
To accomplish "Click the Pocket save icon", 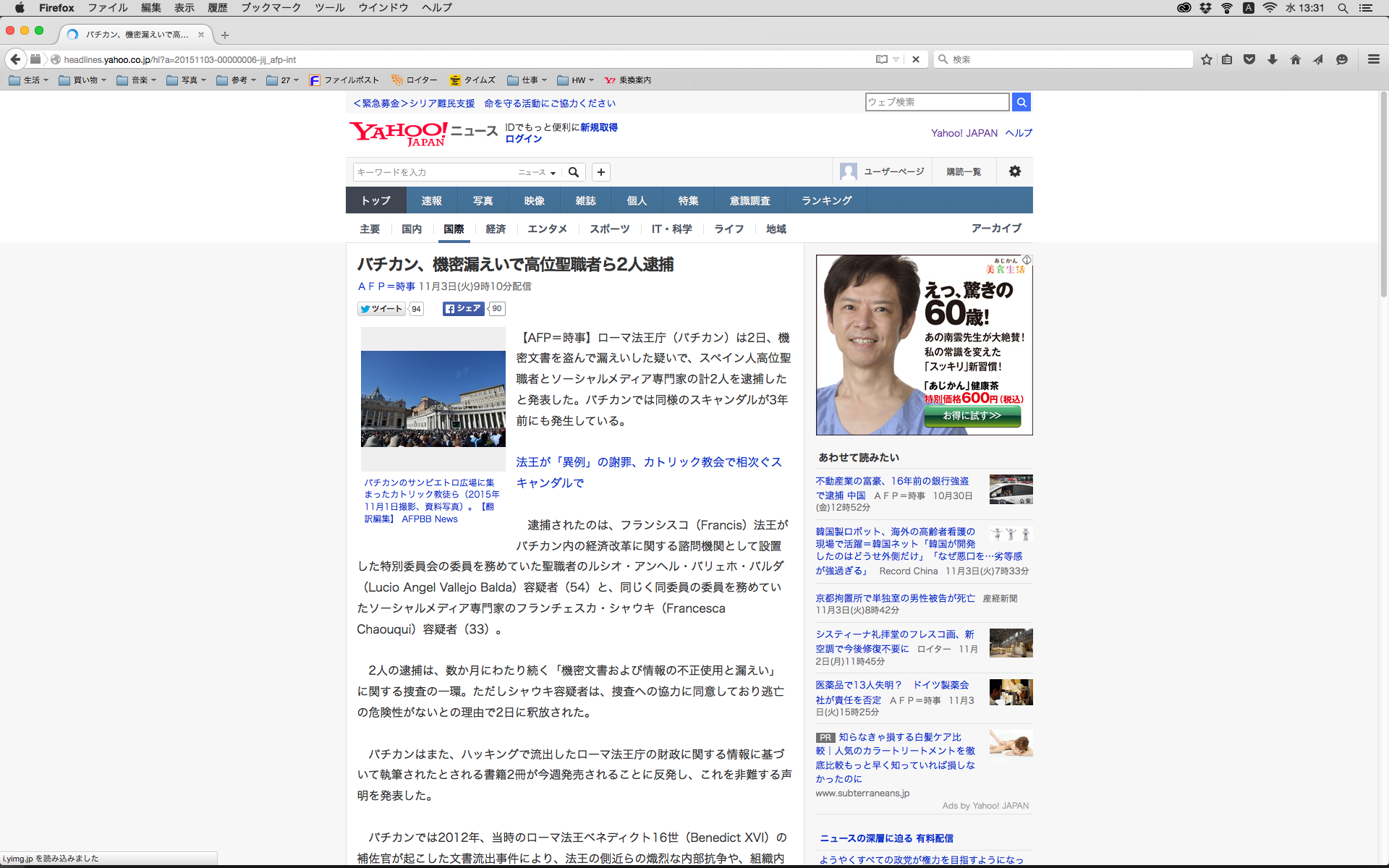I will (1249, 59).
